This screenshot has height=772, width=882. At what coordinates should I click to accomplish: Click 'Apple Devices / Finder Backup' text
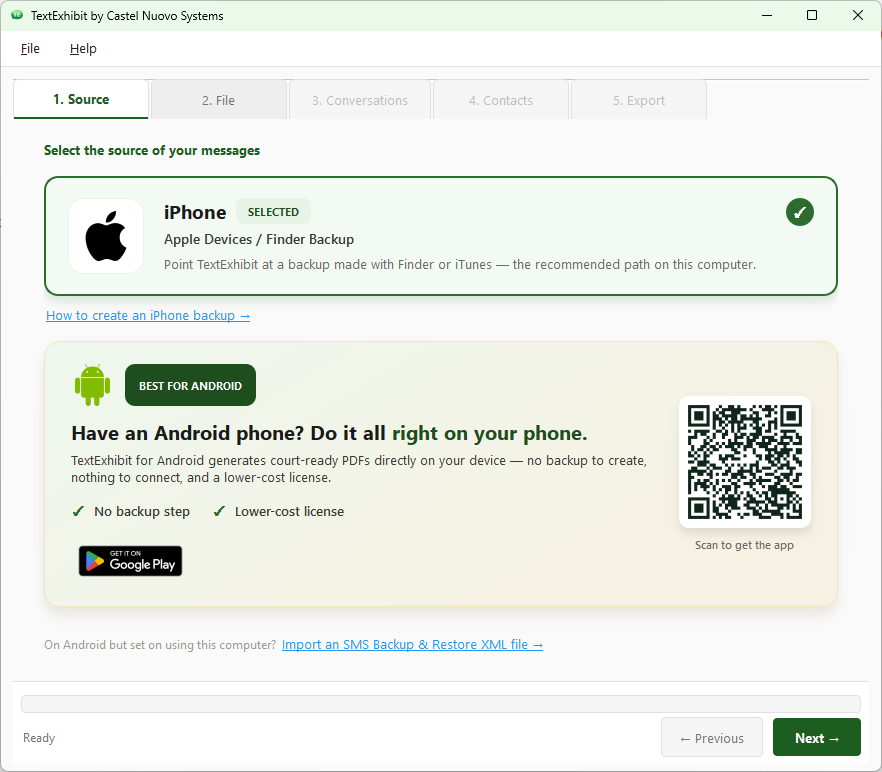[259, 240]
